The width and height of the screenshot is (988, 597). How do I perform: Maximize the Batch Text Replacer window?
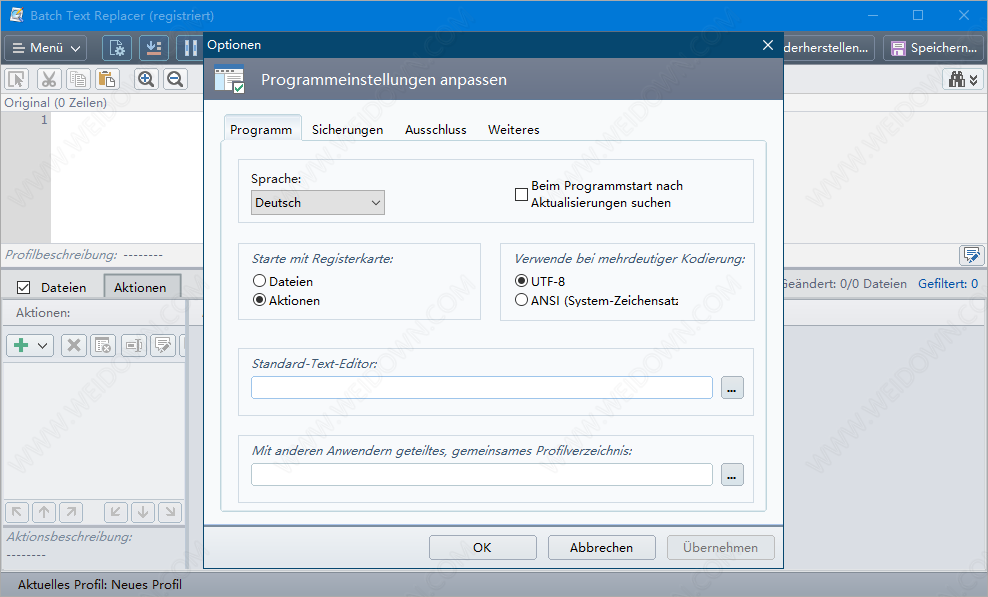918,15
